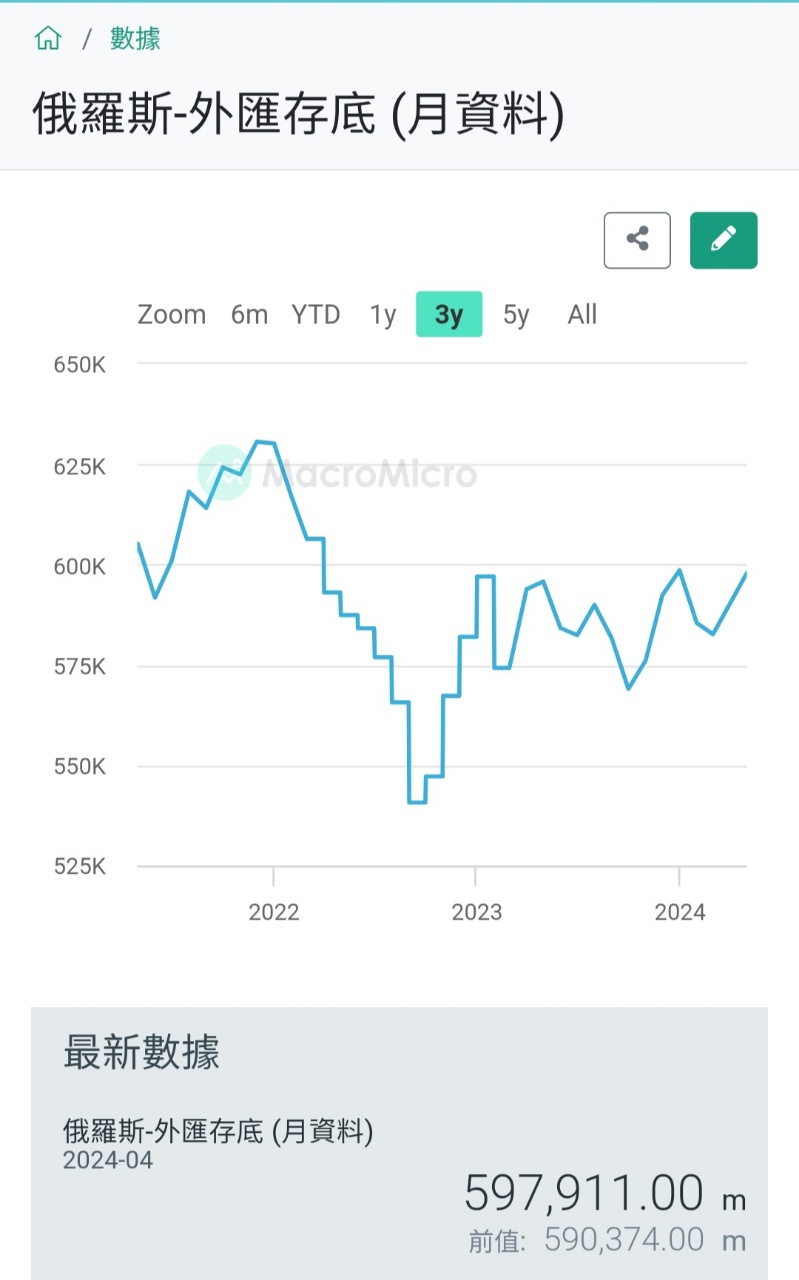Click the 2024 x-axis label

pyautogui.click(x=679, y=912)
